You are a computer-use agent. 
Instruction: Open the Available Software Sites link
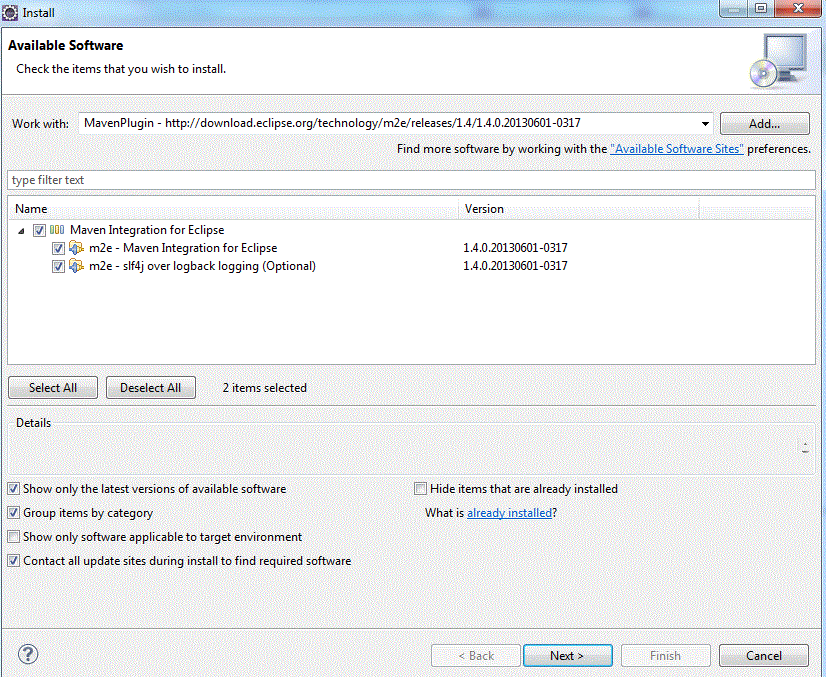point(677,149)
